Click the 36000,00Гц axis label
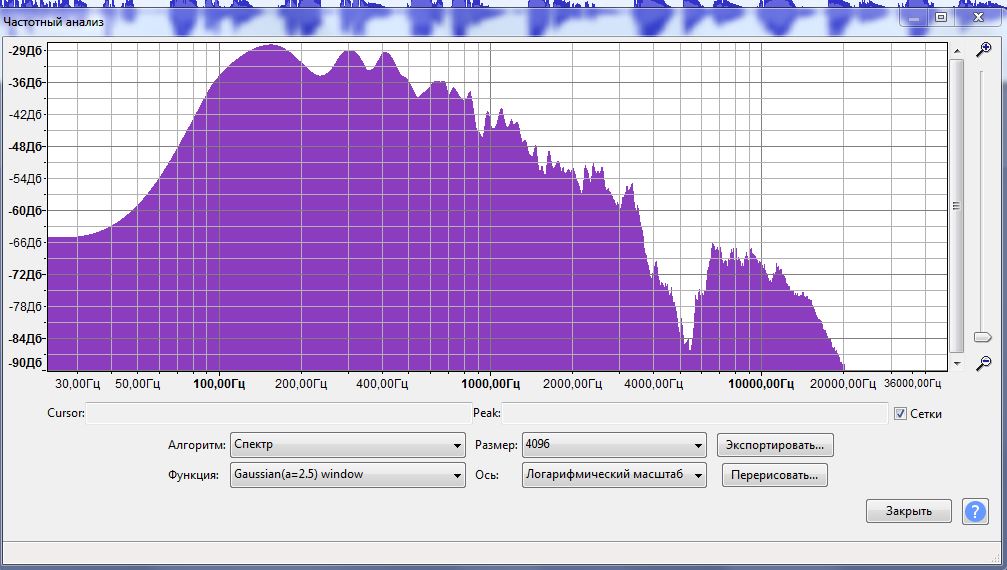Image resolution: width=1007 pixels, height=570 pixels. [x=913, y=383]
